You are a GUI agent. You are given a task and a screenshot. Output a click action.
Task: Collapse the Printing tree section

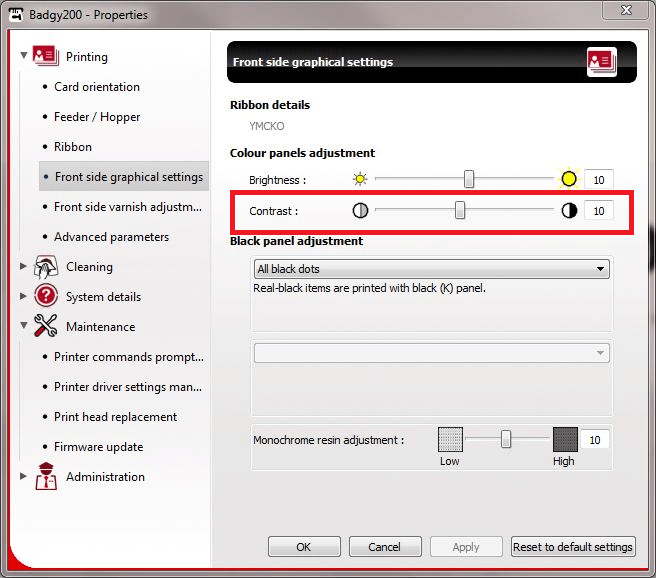[24, 55]
